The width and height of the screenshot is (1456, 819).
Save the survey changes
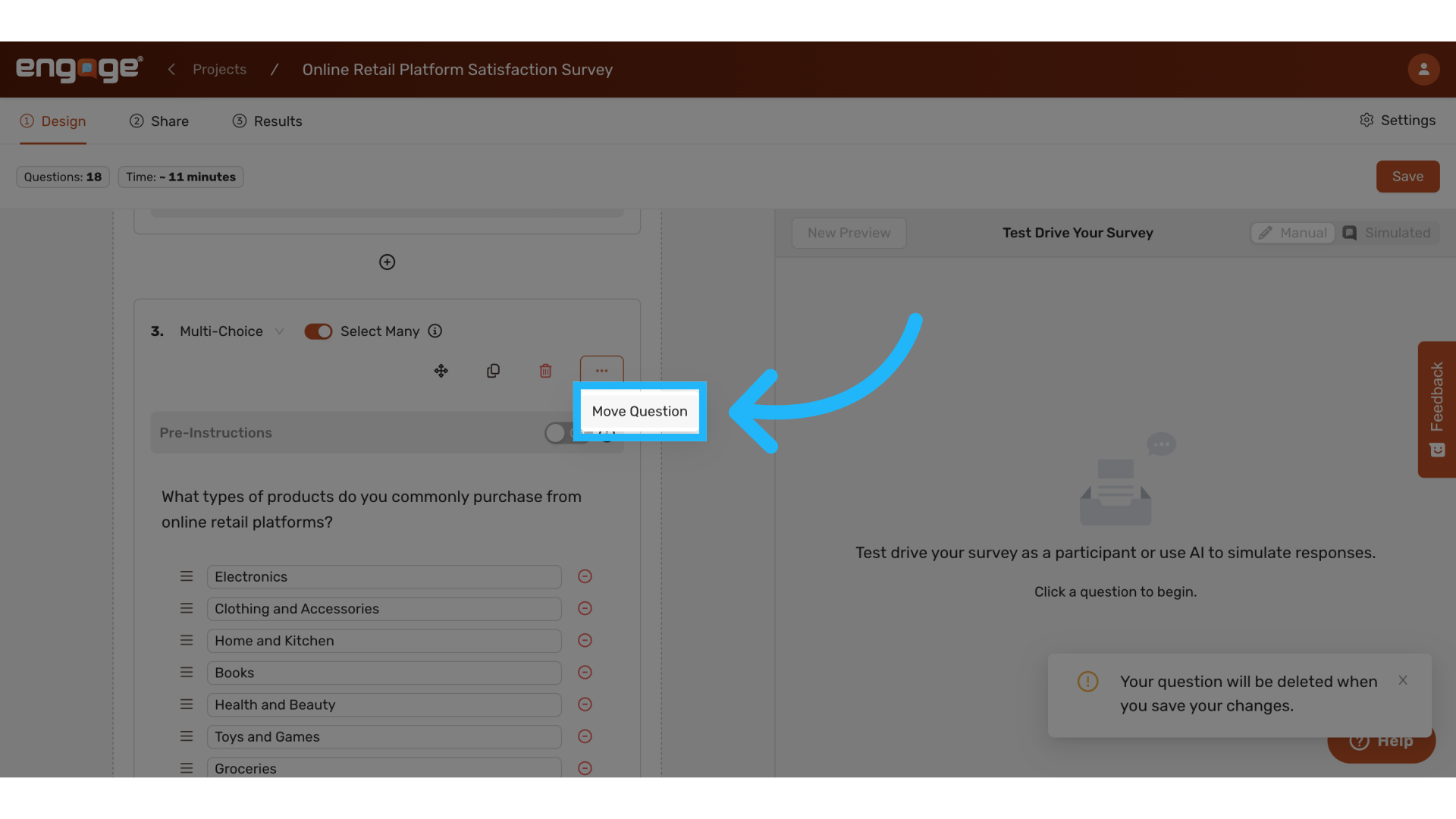1407,177
